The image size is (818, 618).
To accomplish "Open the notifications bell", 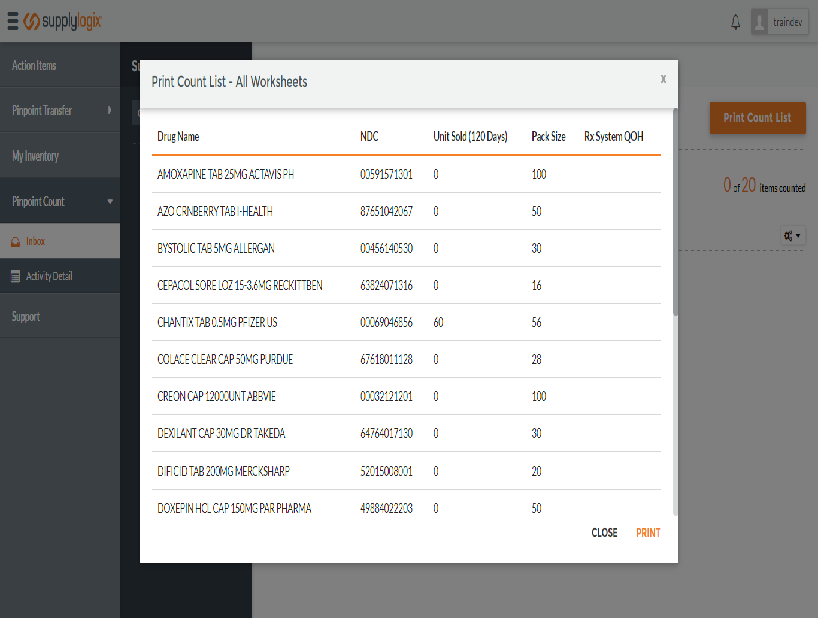I will pyautogui.click(x=736, y=21).
